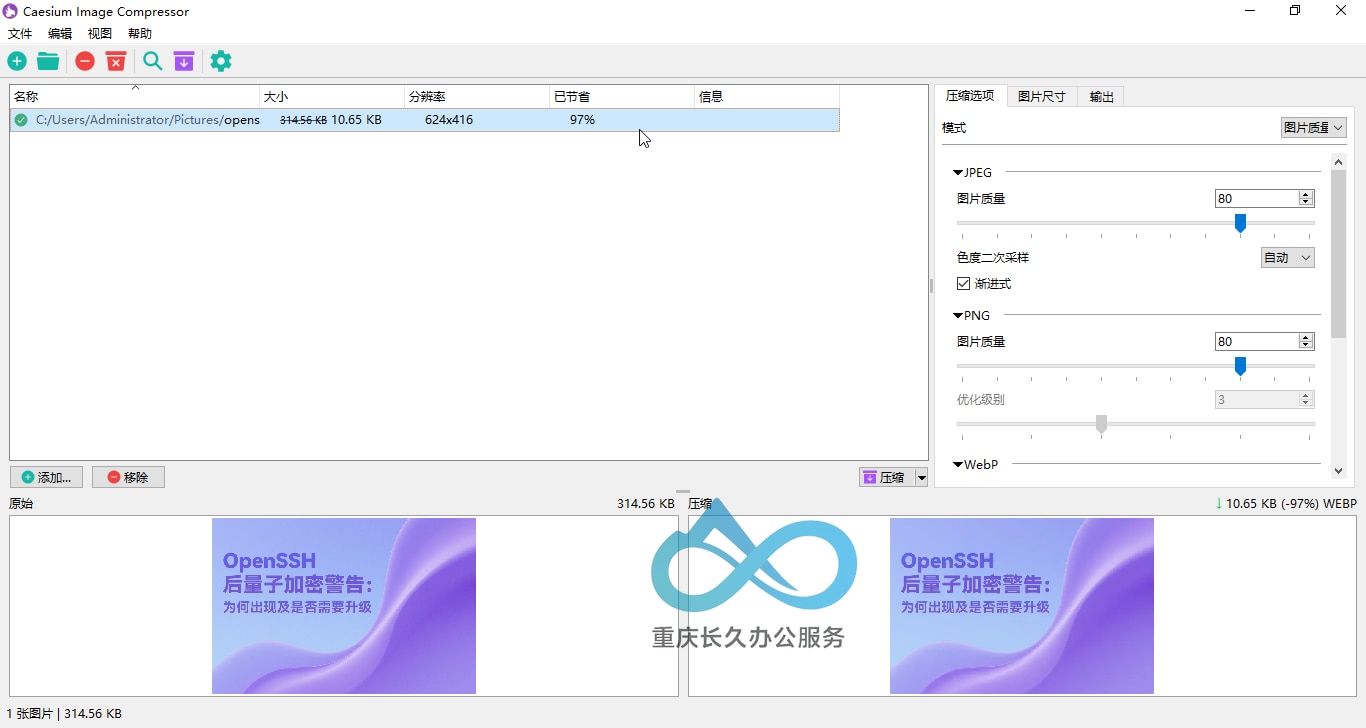Click the 压缩 button
Image resolution: width=1366 pixels, height=728 pixels.
[x=887, y=478]
